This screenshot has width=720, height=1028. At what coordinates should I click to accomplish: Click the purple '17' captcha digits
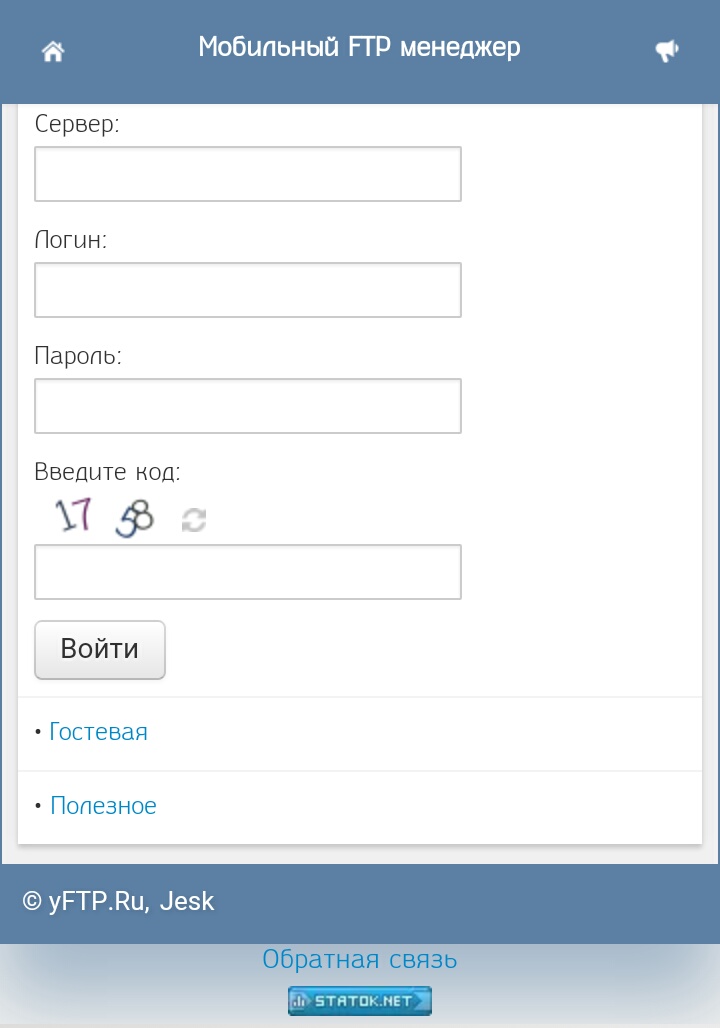pyautogui.click(x=74, y=514)
